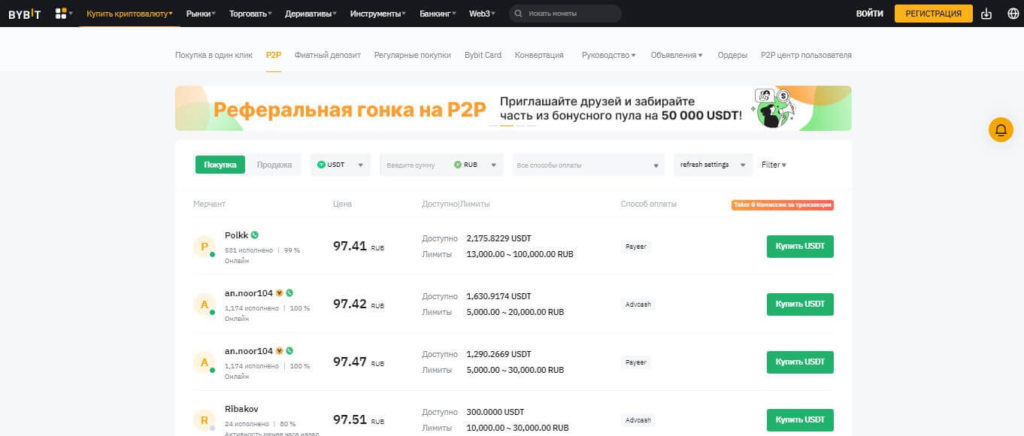Select the P2P tab

point(274,55)
